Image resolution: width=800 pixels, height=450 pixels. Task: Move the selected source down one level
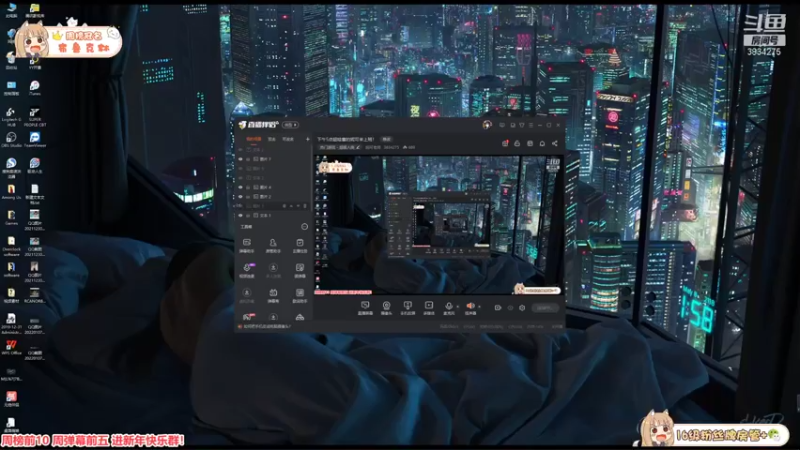[298, 206]
